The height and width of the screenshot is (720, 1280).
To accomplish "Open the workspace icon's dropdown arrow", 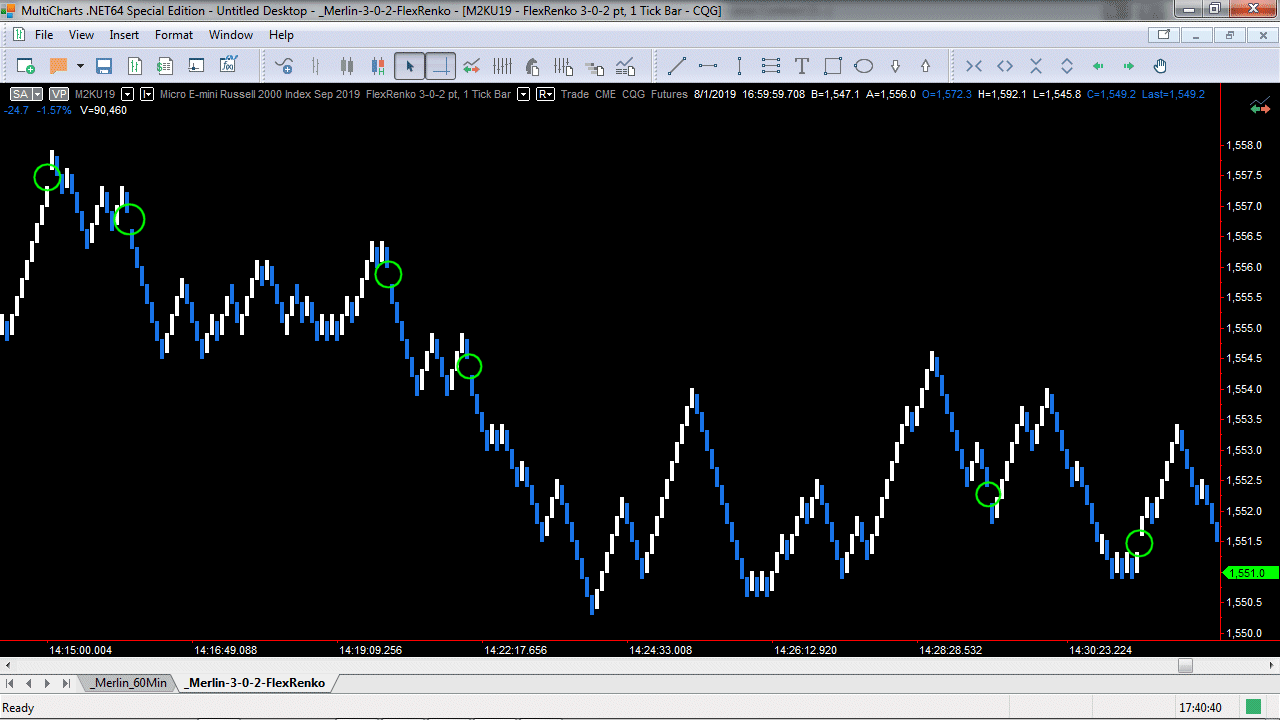I will coord(80,66).
